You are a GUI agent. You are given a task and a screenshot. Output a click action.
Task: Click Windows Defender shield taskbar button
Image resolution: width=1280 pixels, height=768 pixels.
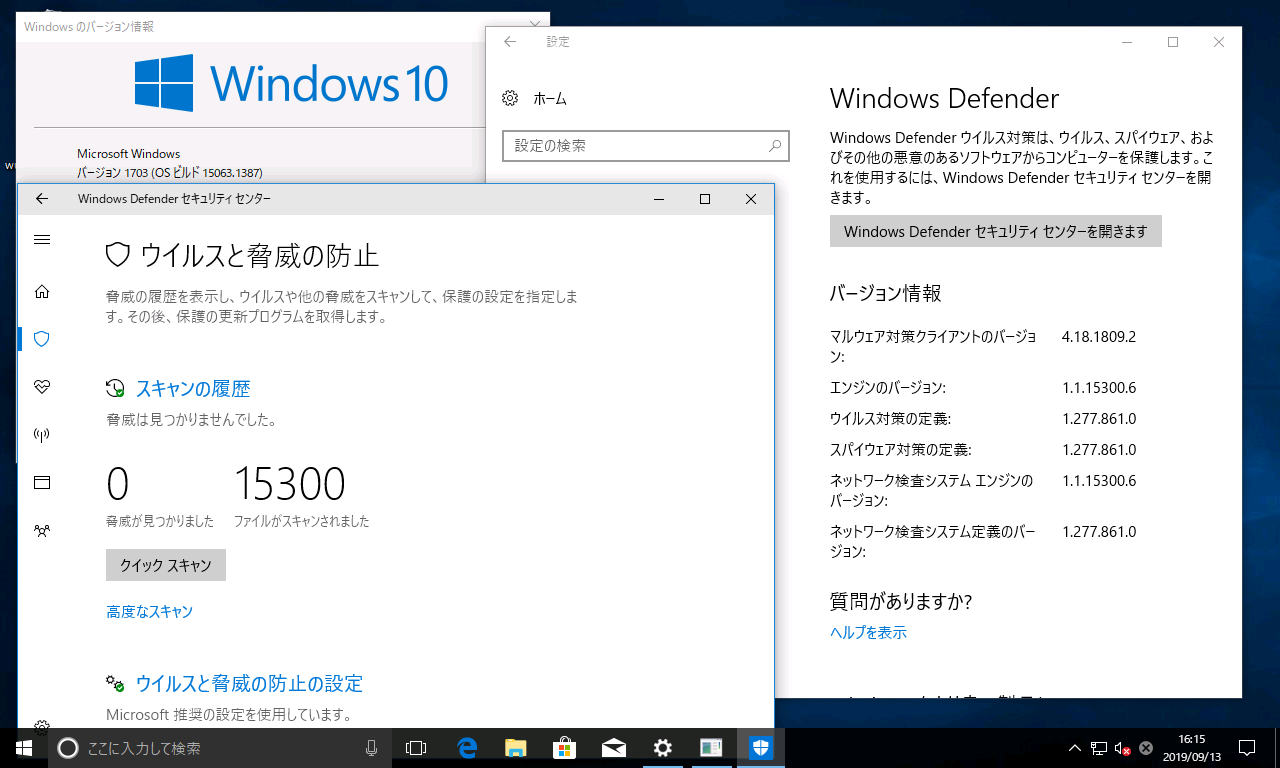(760, 748)
